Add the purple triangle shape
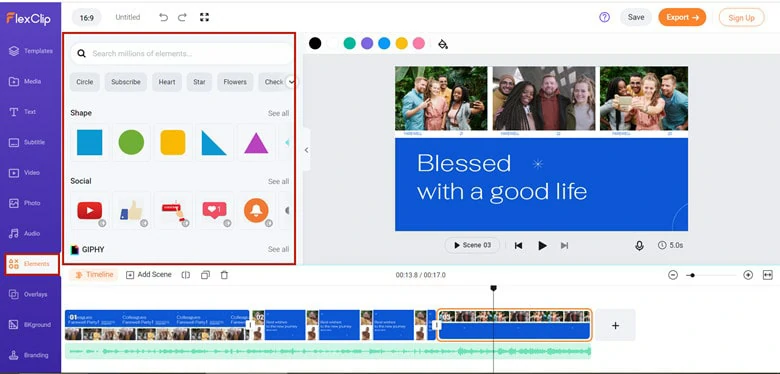The image size is (780, 374). (256, 143)
